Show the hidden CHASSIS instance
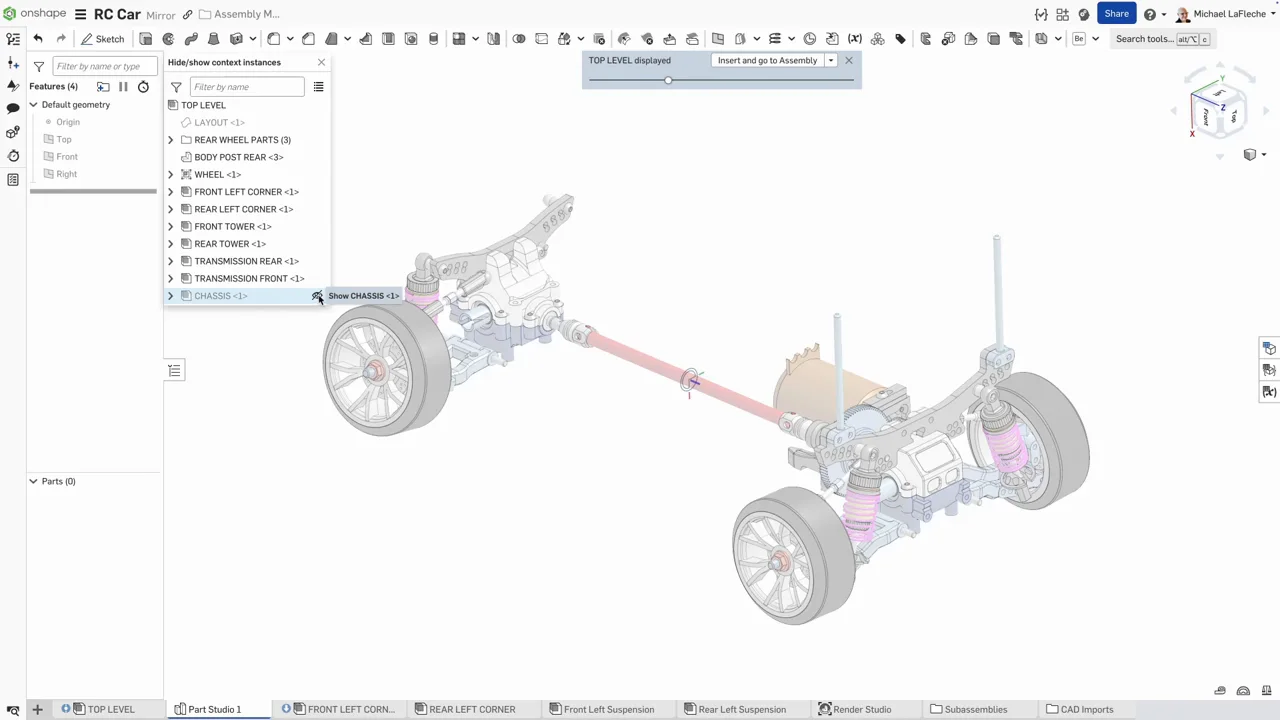The image size is (1280, 720). pos(317,296)
